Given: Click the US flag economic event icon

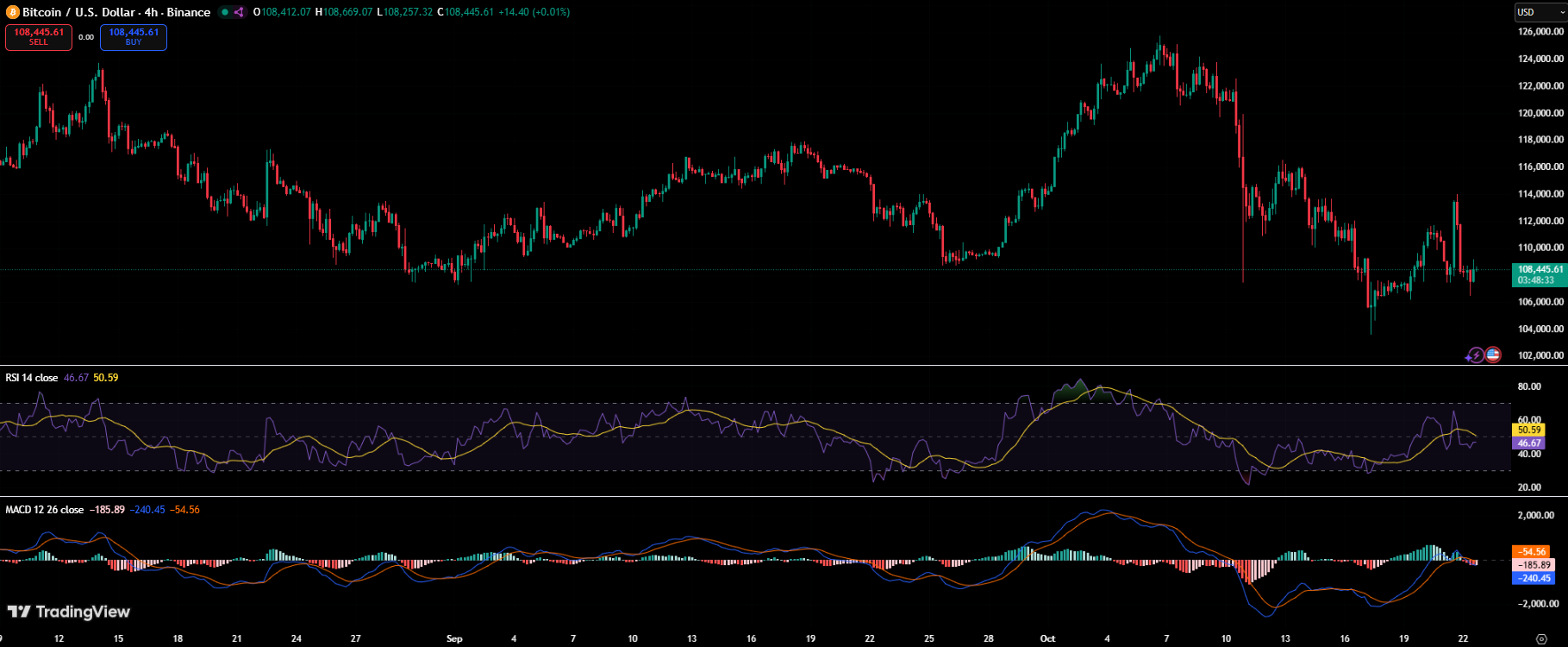Looking at the screenshot, I should (x=1493, y=355).
